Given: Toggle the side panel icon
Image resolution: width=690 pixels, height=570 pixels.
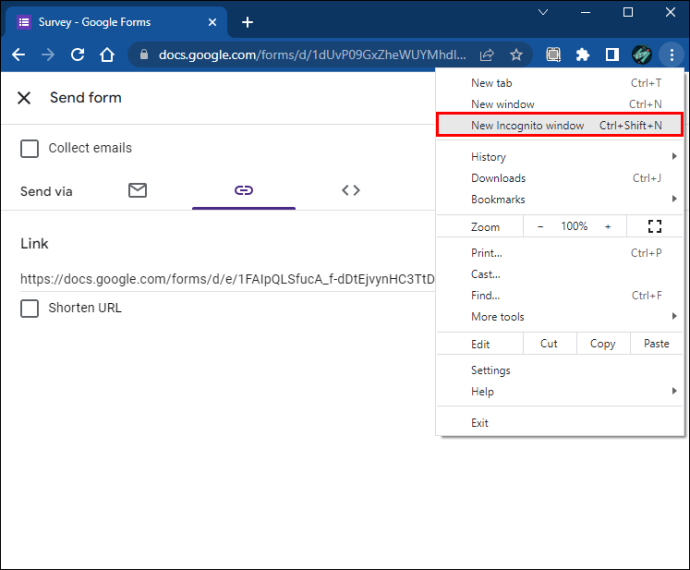Looking at the screenshot, I should coord(612,55).
